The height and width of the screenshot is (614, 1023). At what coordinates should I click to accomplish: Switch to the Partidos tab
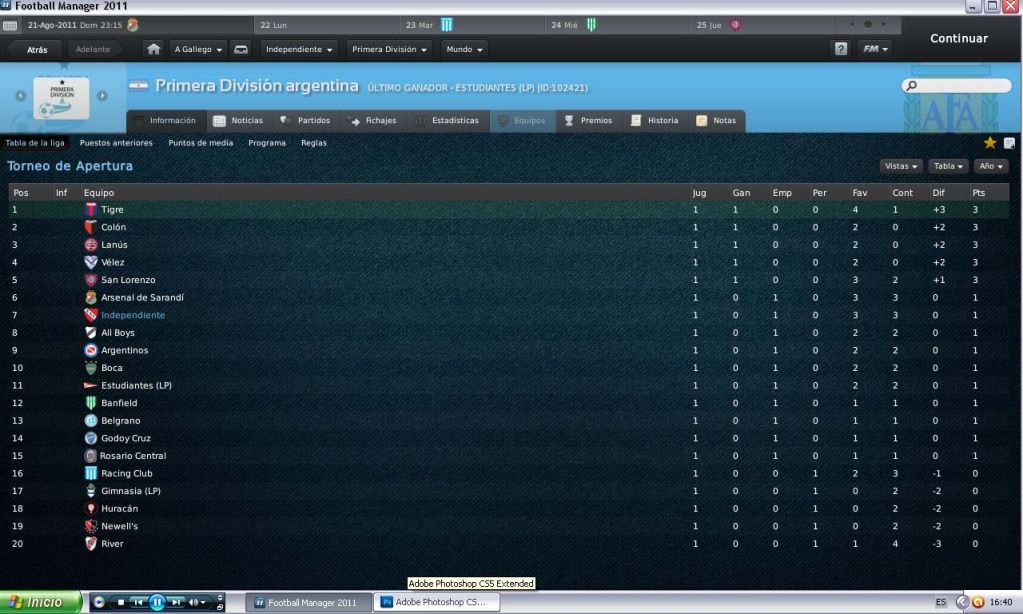click(x=305, y=121)
